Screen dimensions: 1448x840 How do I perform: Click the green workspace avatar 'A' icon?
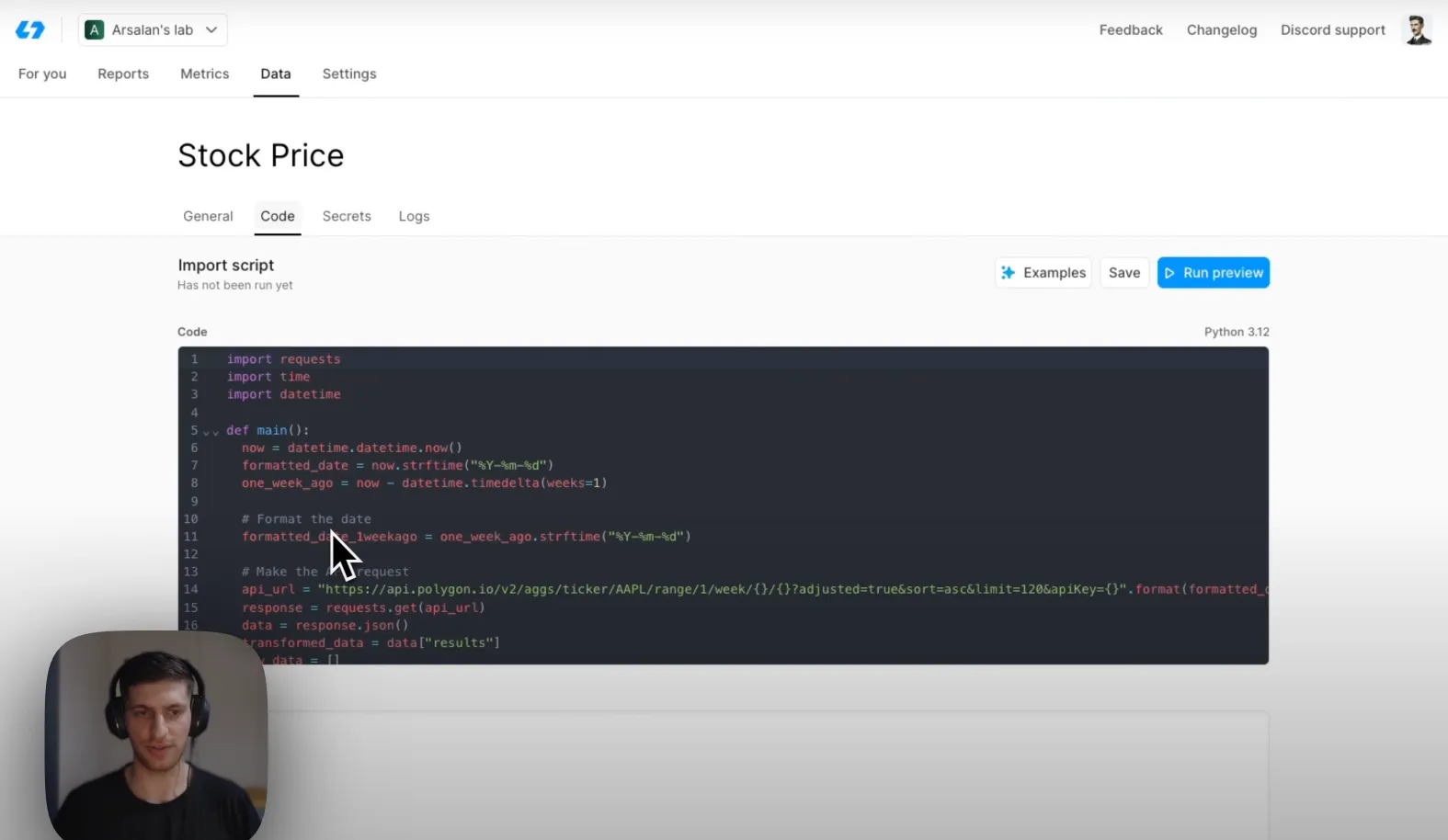pos(94,30)
